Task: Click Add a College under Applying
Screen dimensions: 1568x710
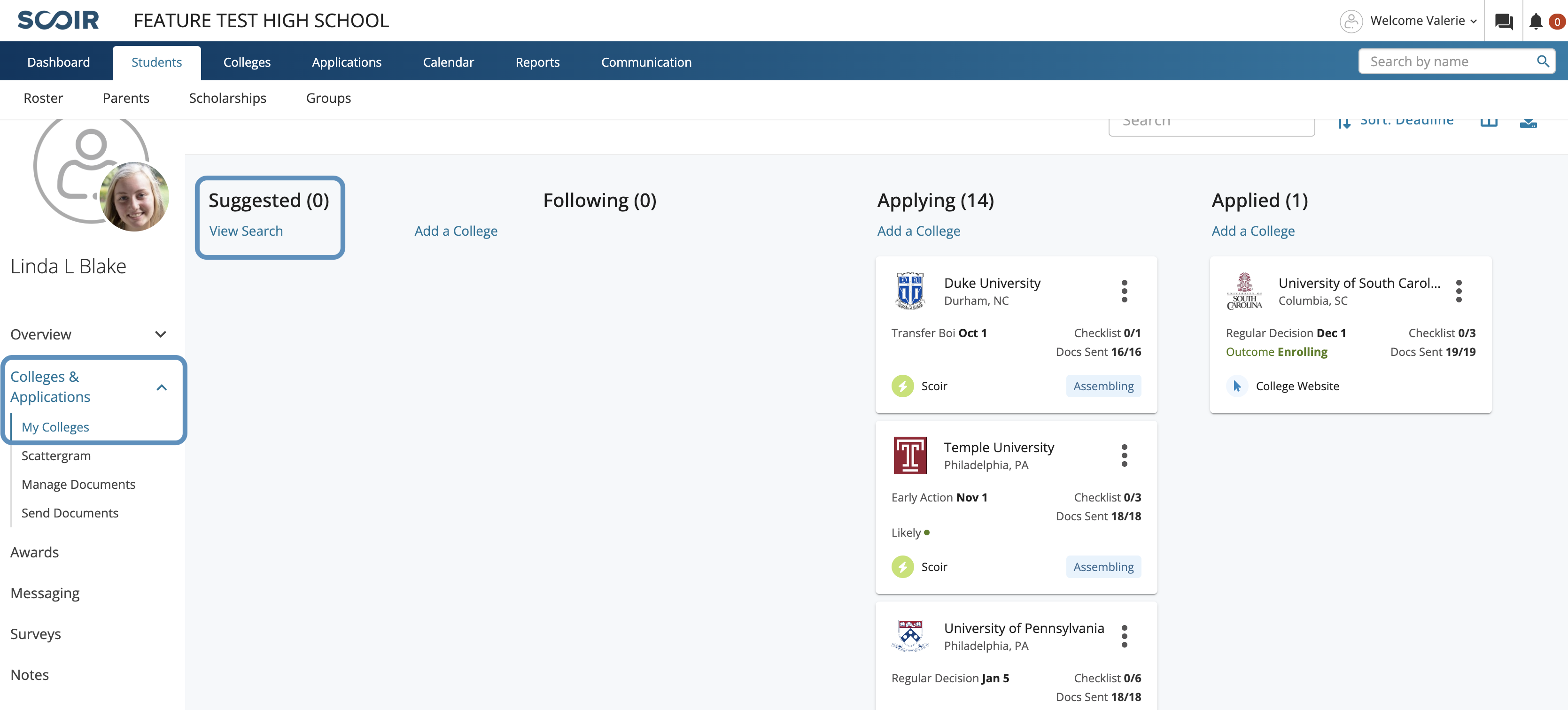Action: [x=918, y=231]
